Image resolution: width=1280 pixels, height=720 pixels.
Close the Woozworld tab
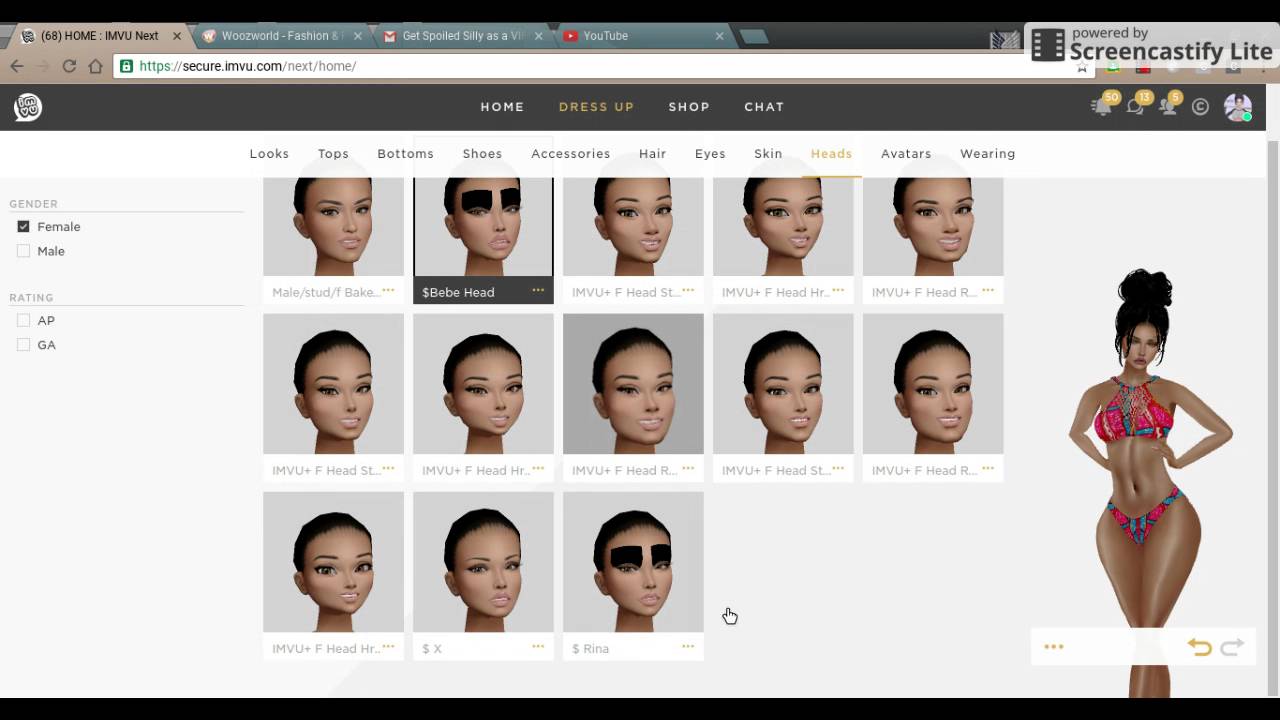[358, 36]
